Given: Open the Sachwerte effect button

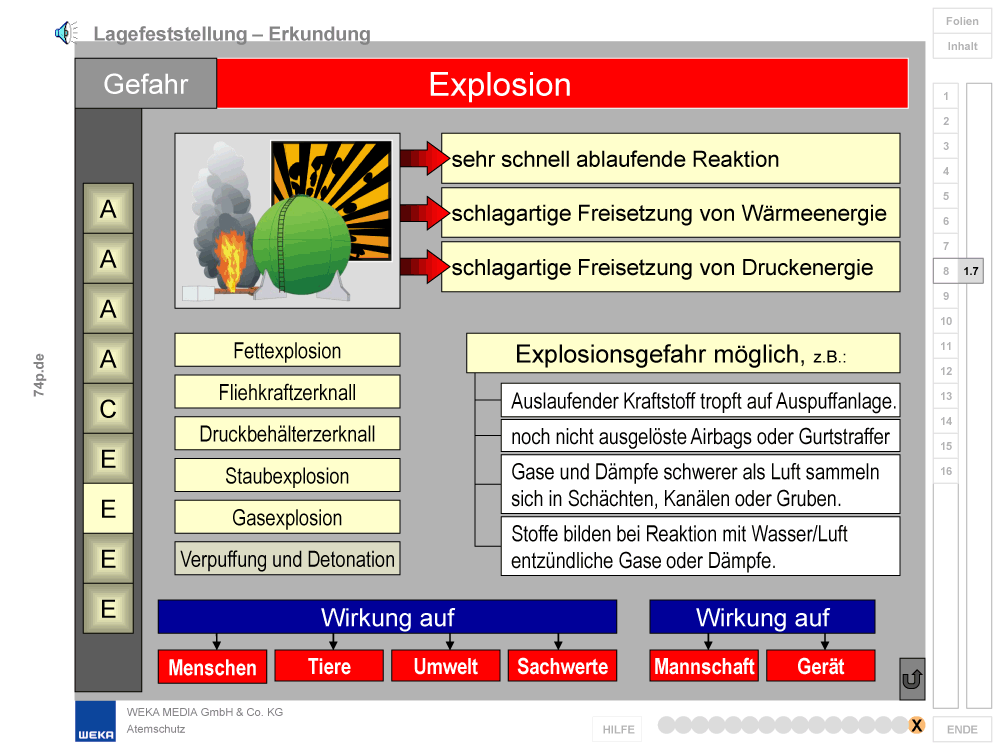Looking at the screenshot, I should (562, 666).
